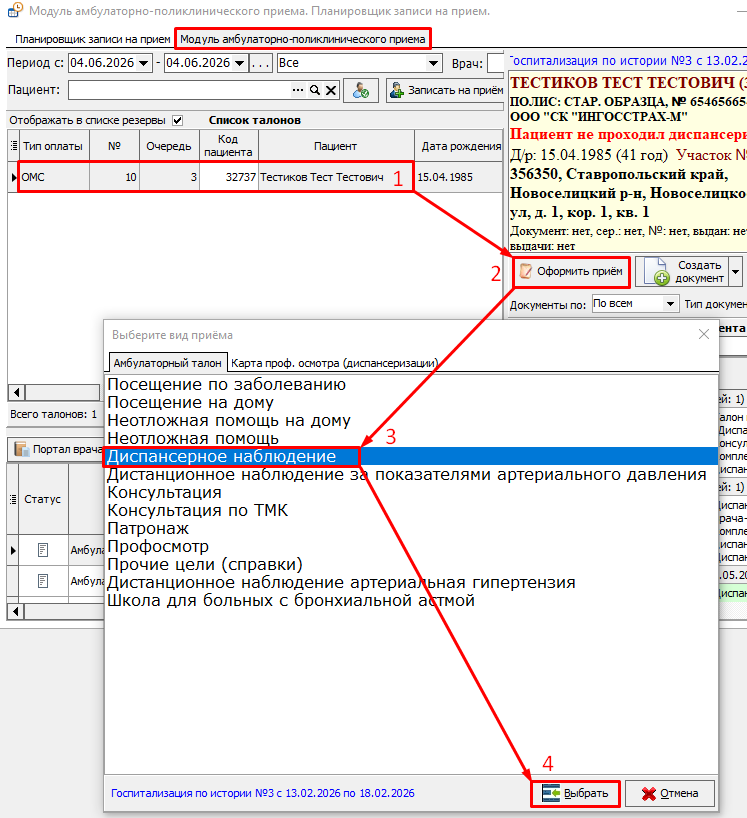Expand Создать документ dropdown arrow
This screenshot has height=818, width=747.
coord(736,272)
